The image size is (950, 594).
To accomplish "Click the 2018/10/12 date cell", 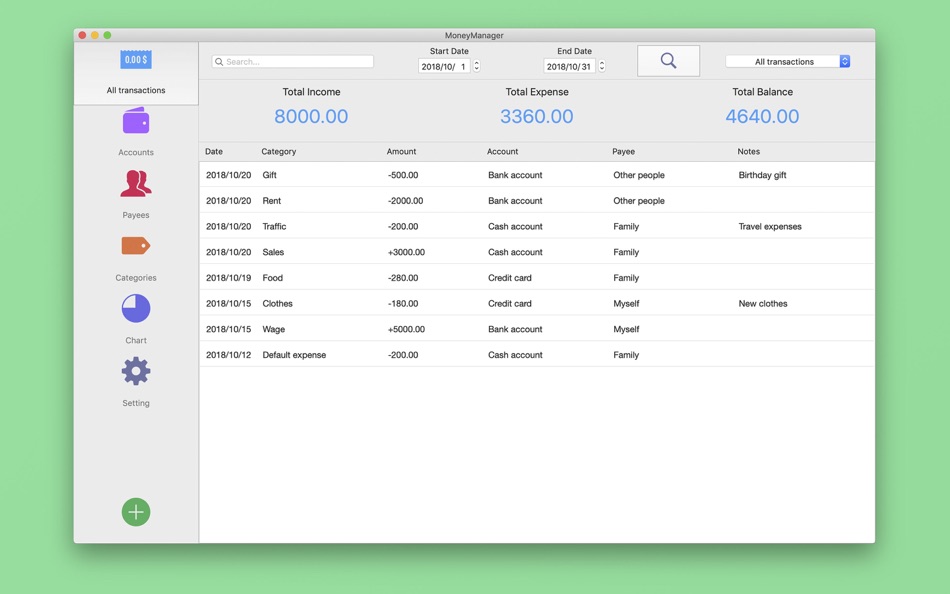I will (x=228, y=355).
